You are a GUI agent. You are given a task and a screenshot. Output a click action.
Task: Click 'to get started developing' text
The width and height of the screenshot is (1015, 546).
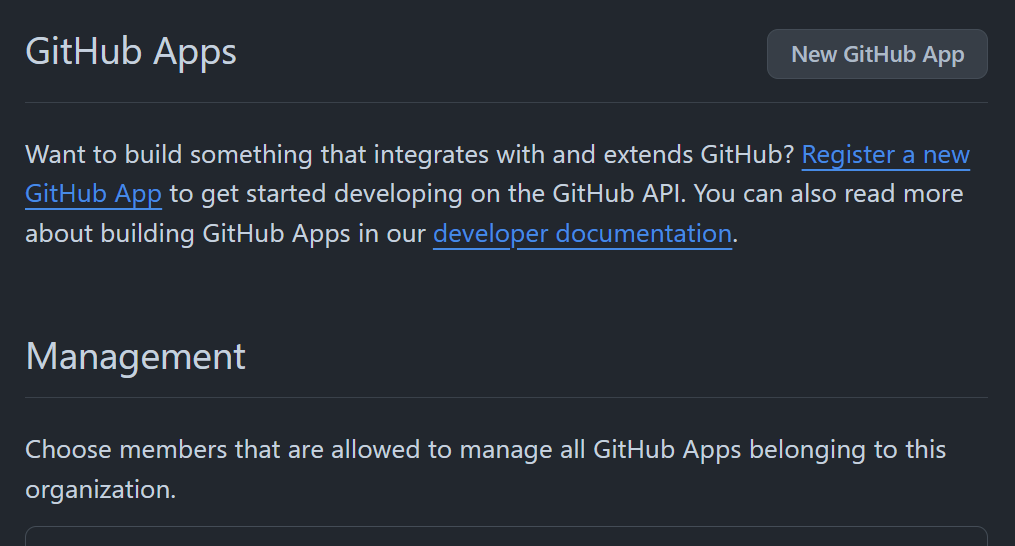316,194
